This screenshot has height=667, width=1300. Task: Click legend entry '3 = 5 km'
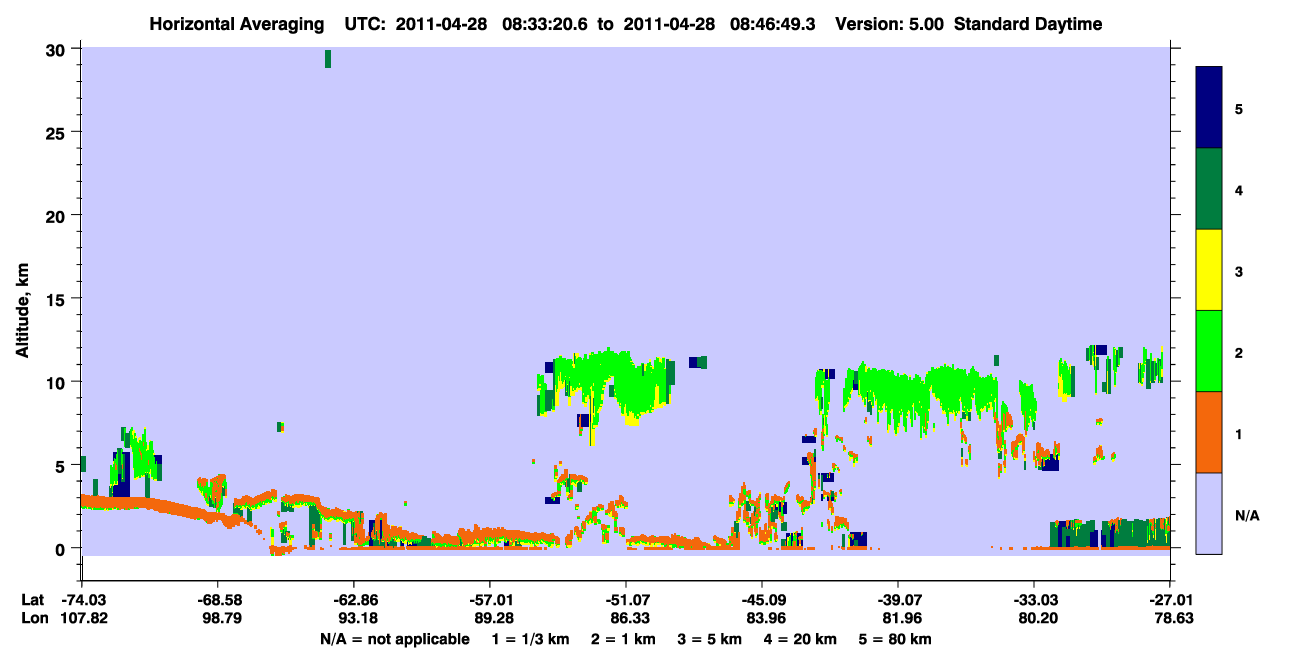(x=709, y=639)
